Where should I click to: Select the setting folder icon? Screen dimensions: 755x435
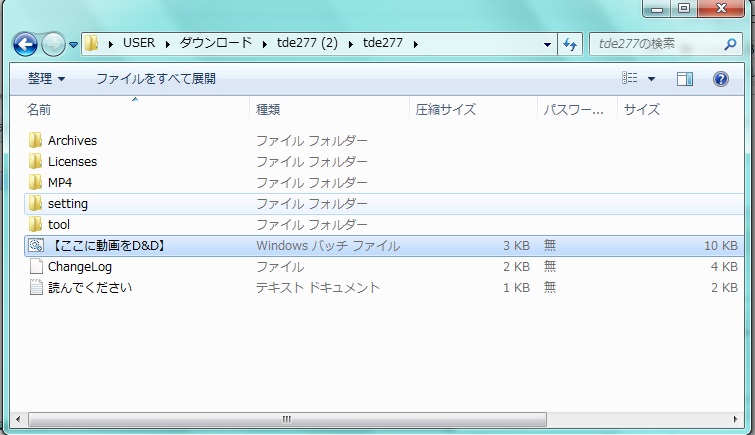point(35,203)
